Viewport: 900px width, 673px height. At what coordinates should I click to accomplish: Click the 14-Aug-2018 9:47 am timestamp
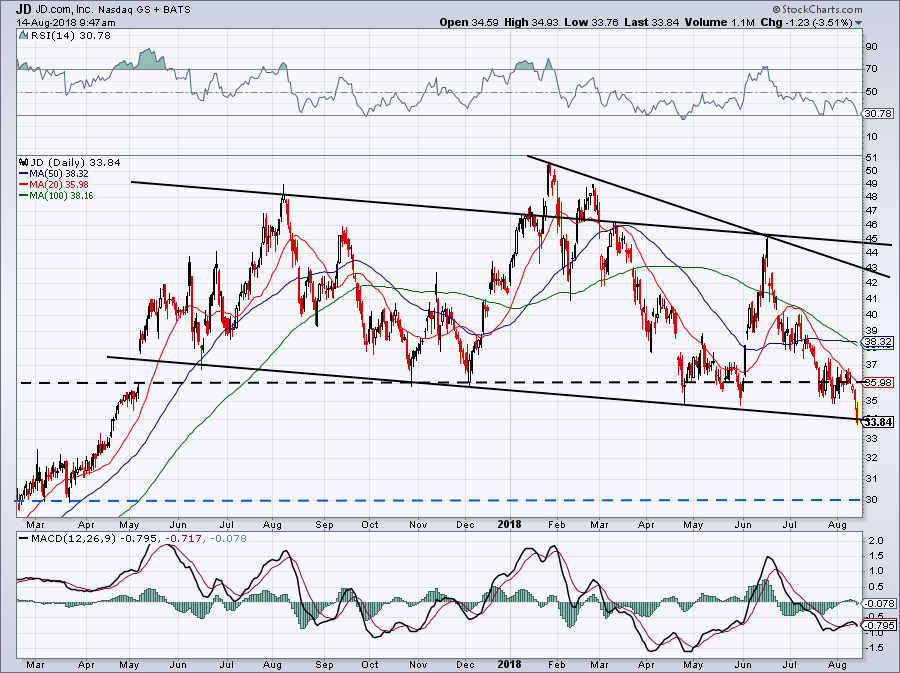[65, 23]
